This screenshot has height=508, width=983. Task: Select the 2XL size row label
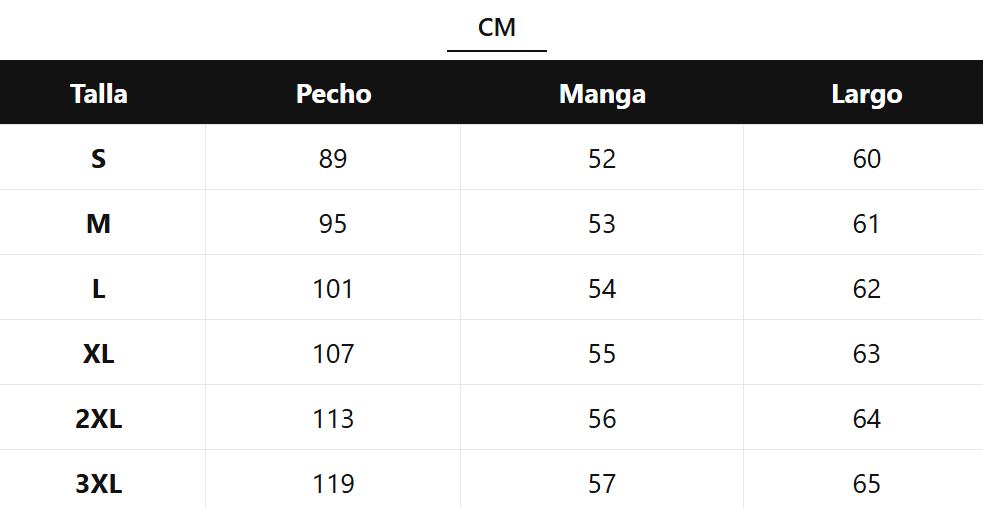99,419
